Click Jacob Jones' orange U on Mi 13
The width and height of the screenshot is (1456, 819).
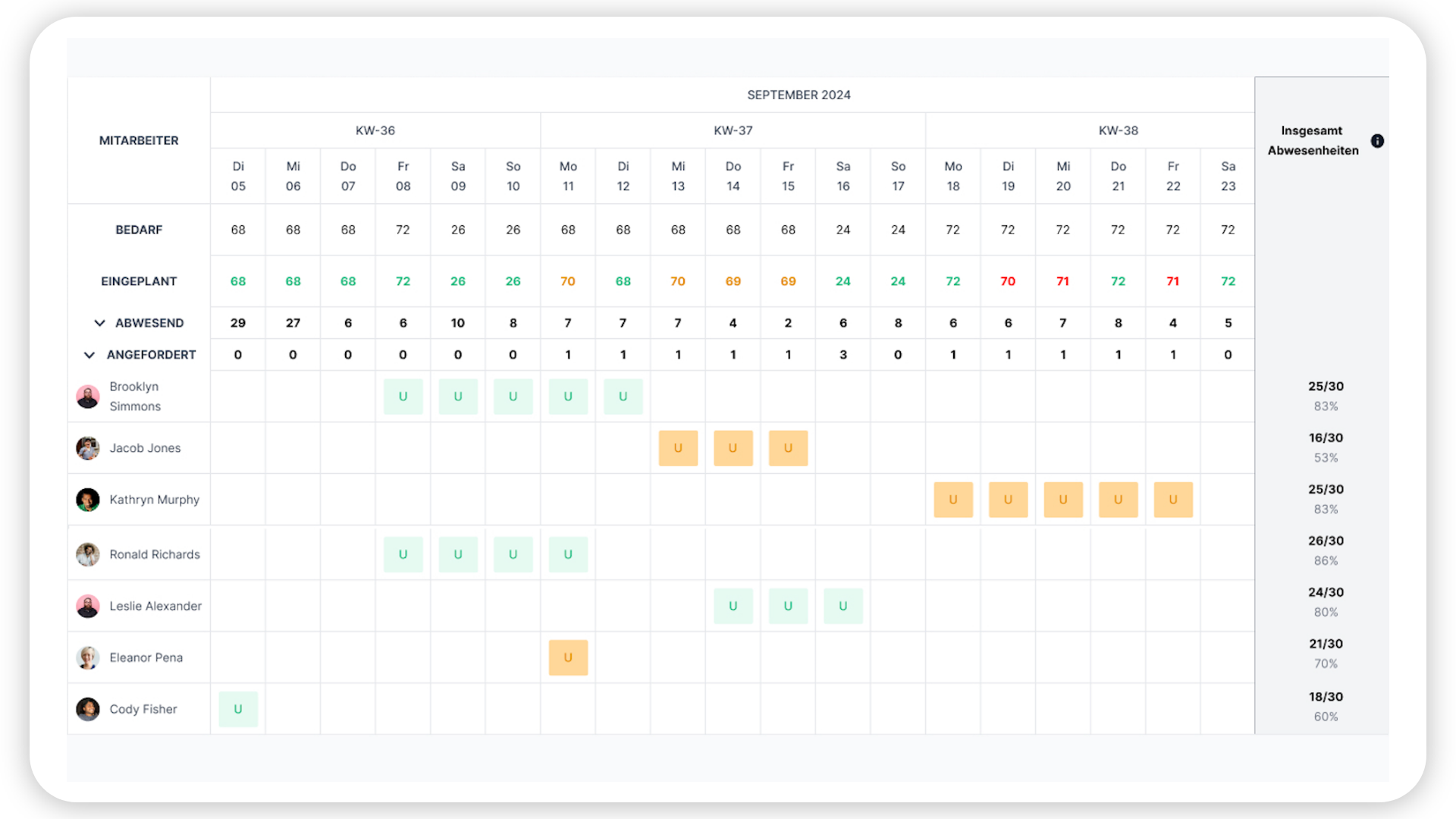[678, 448]
